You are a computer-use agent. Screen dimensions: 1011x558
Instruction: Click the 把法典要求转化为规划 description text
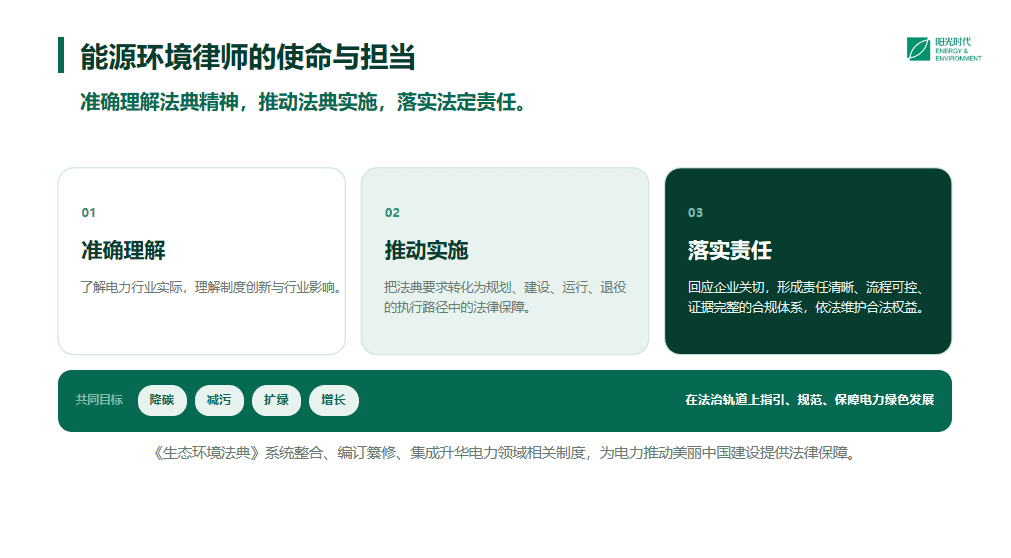(505, 297)
